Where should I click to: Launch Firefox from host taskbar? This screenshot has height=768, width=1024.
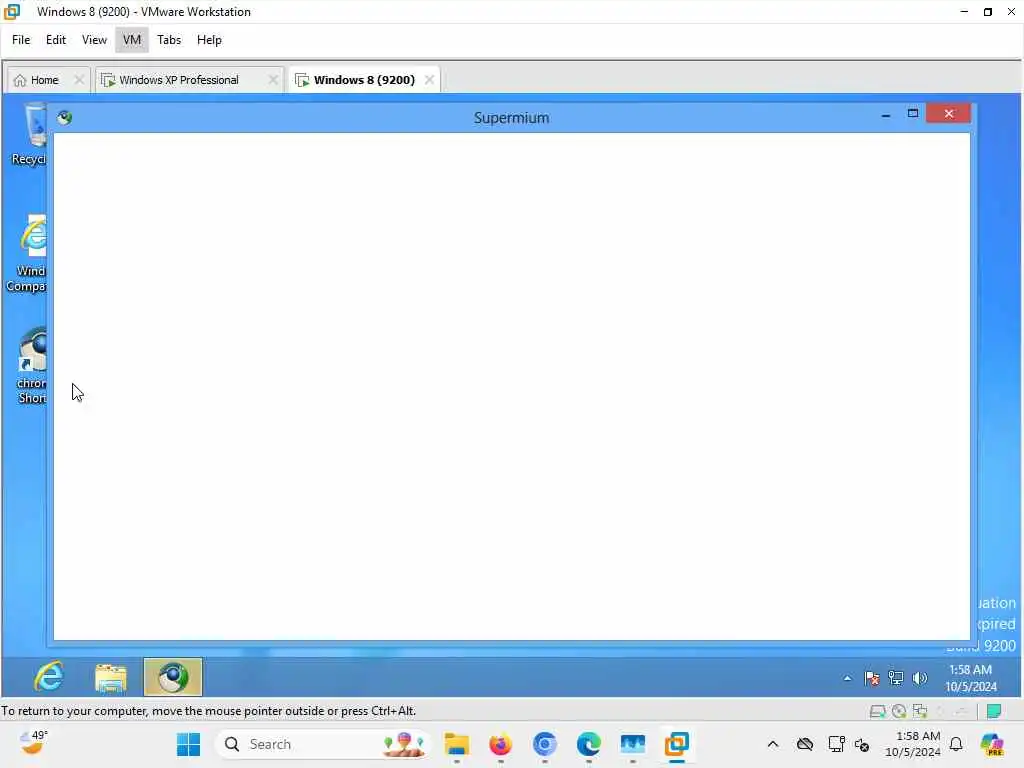[500, 744]
